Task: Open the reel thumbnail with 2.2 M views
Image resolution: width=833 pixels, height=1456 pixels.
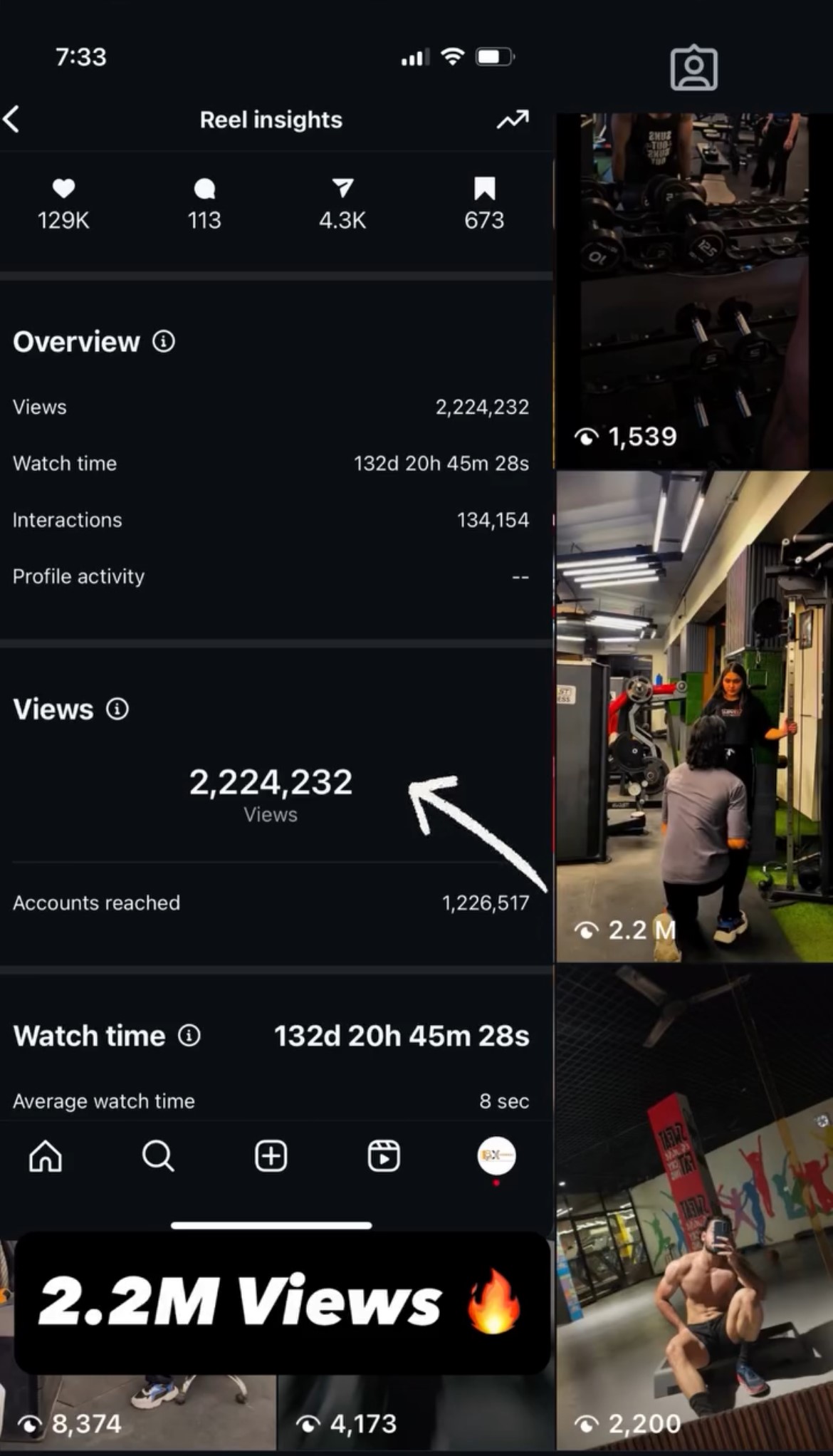Action: (693, 716)
